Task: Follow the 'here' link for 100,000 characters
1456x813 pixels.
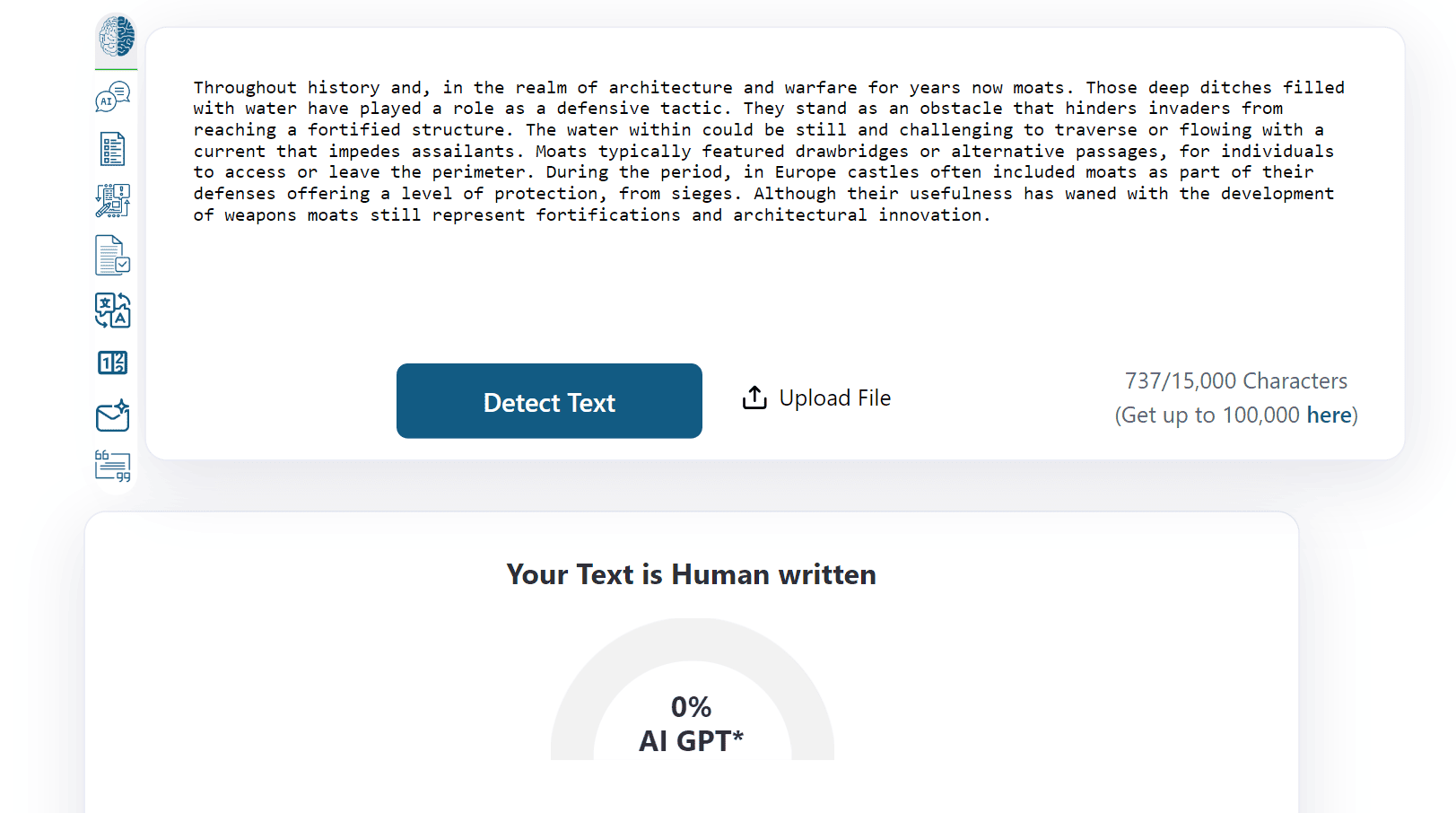Action: click(1330, 415)
